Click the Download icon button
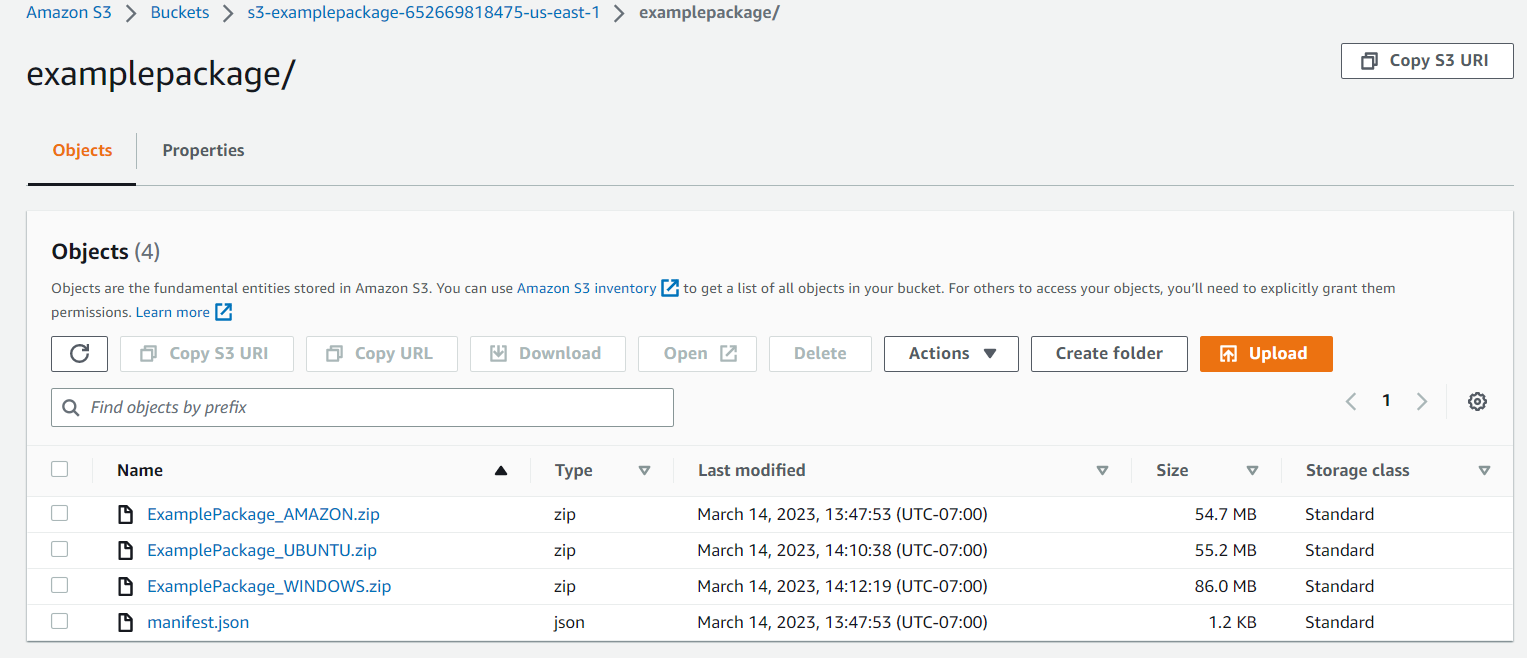 click(x=500, y=353)
